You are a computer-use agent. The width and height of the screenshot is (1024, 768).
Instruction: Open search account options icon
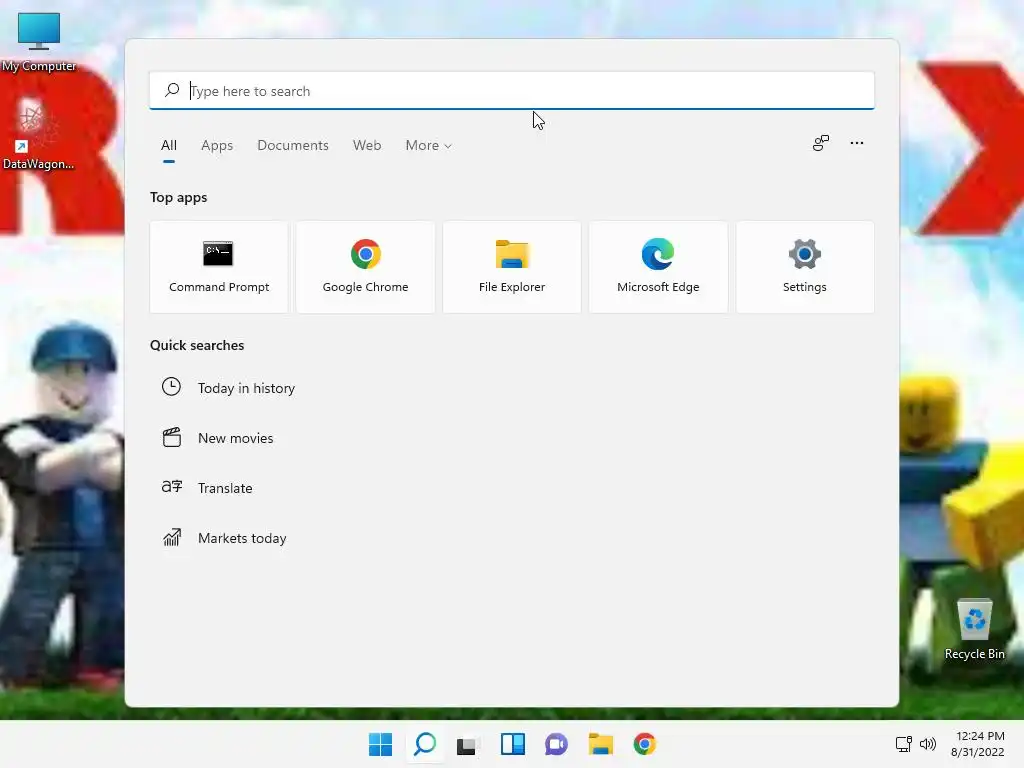(821, 143)
